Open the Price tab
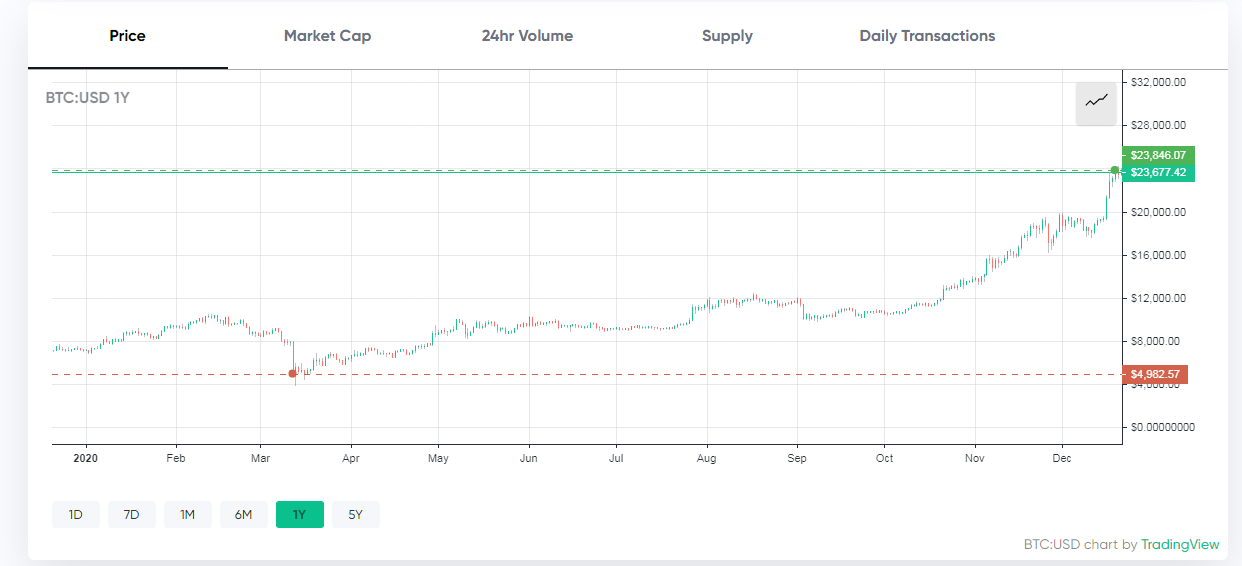 tap(128, 36)
